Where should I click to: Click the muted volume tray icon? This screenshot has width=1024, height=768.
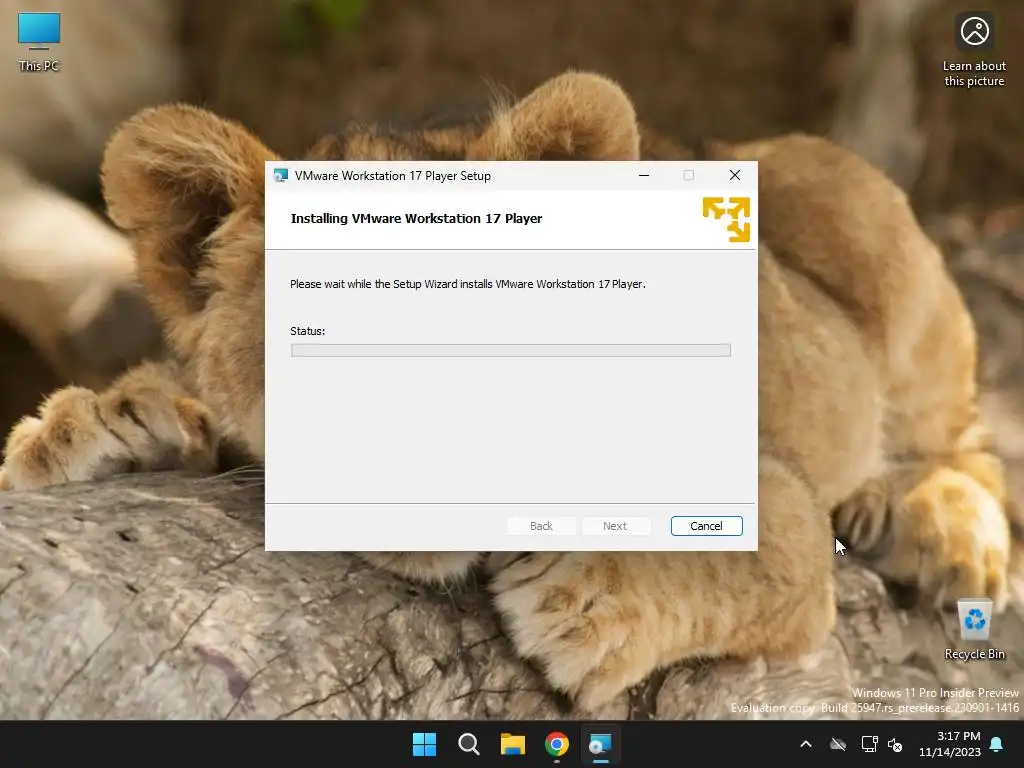pyautogui.click(x=895, y=744)
